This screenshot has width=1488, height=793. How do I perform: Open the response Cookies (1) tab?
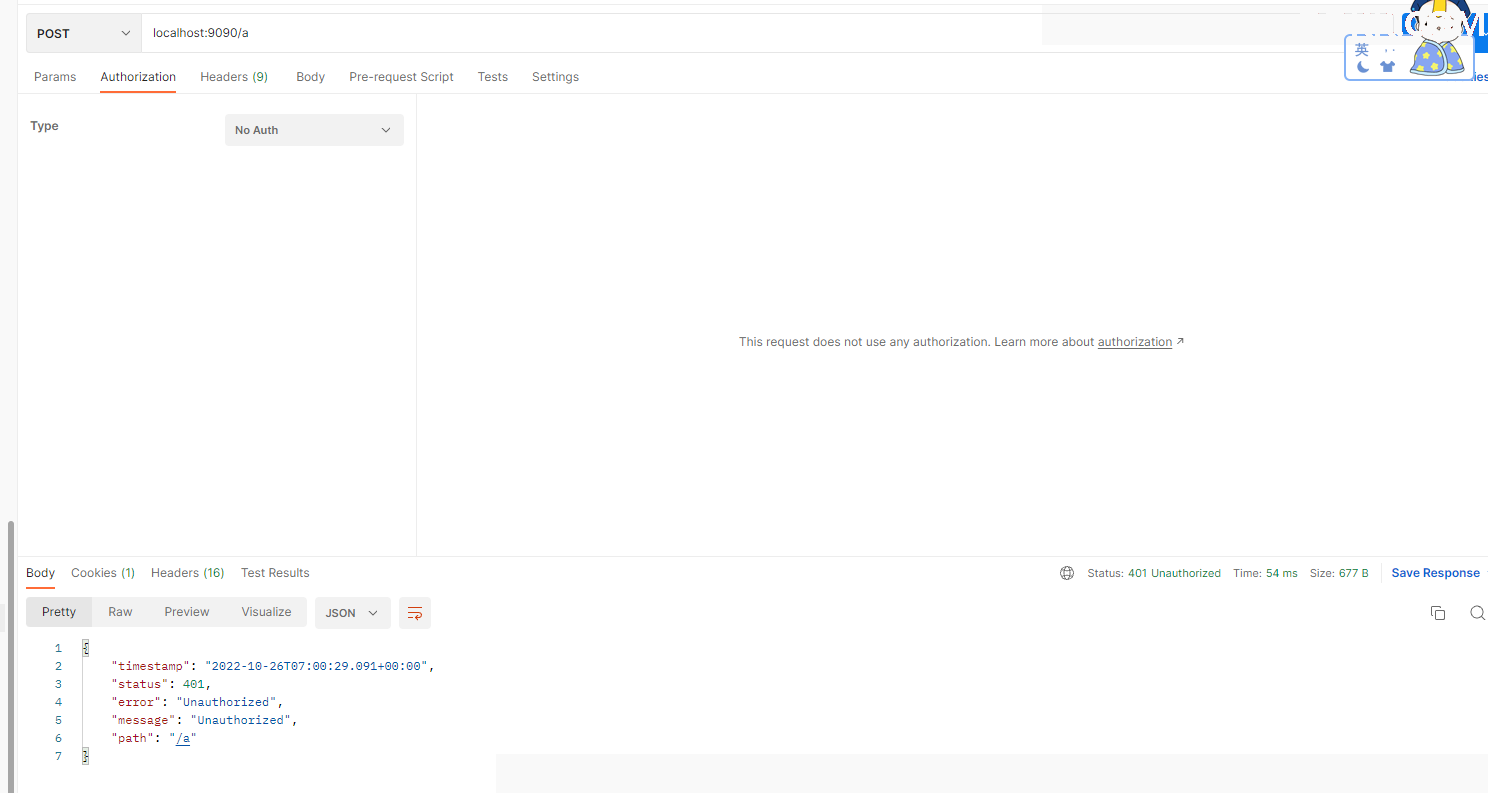click(x=103, y=573)
